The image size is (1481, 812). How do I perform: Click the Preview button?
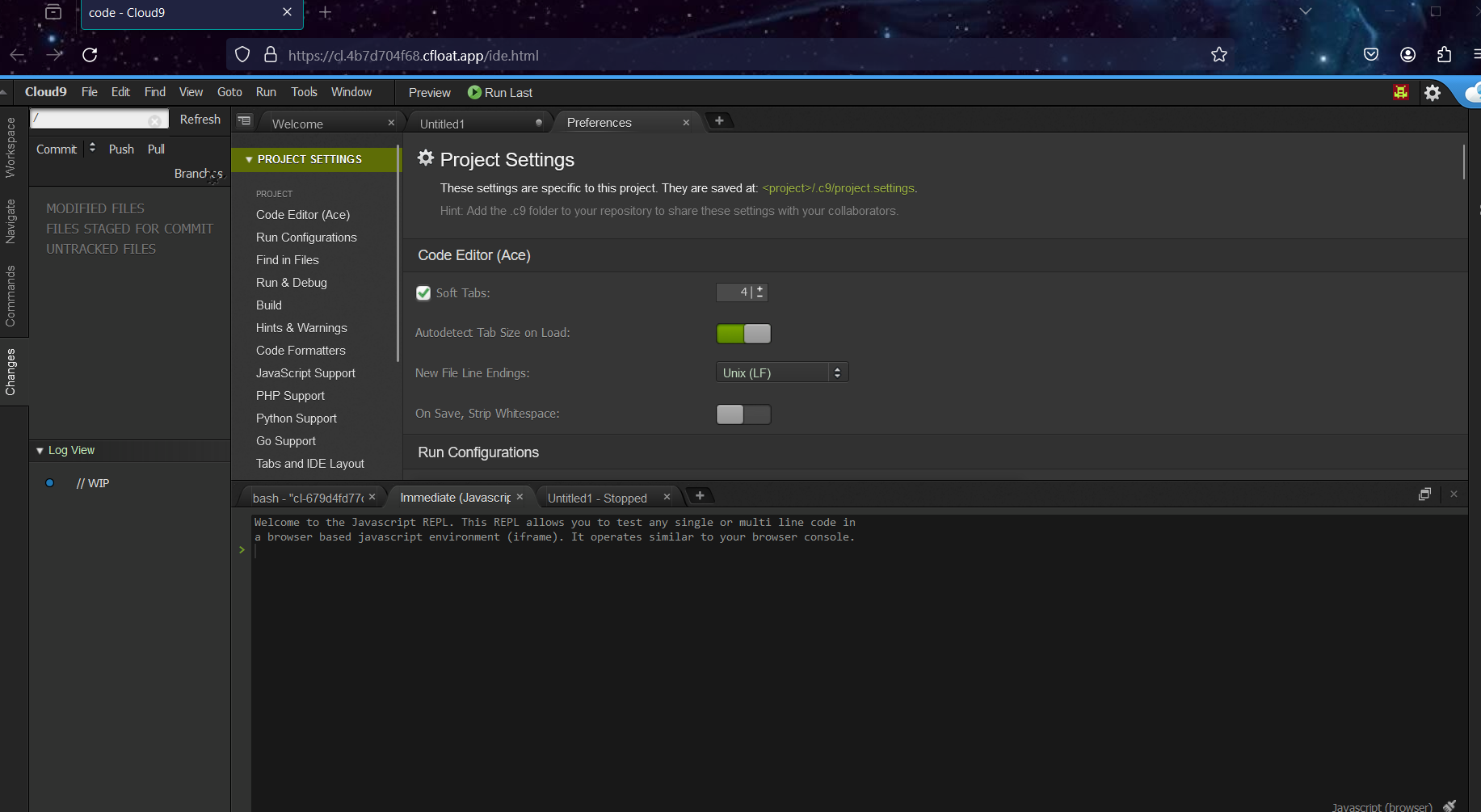tap(429, 93)
